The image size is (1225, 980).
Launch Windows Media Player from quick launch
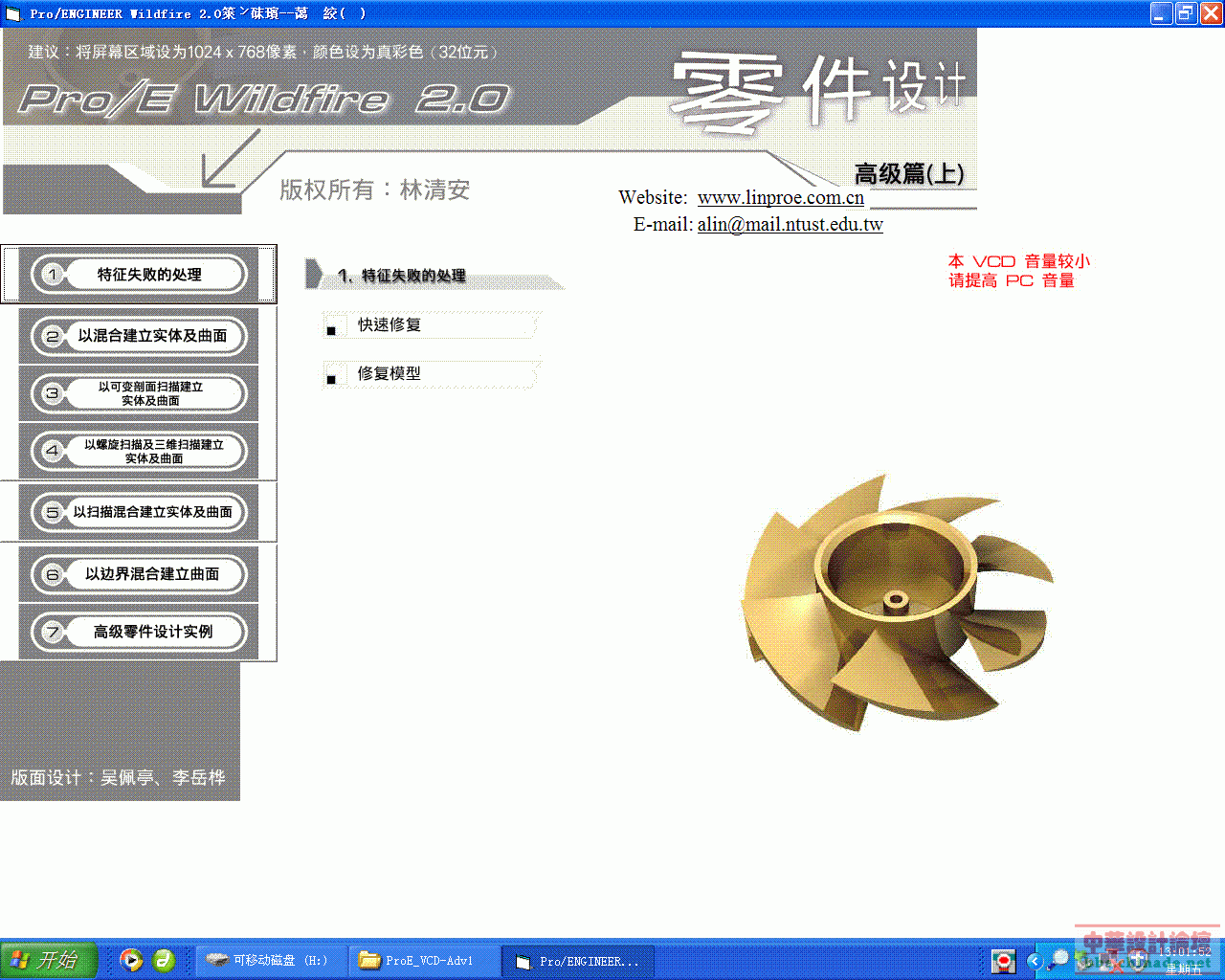coord(132,960)
